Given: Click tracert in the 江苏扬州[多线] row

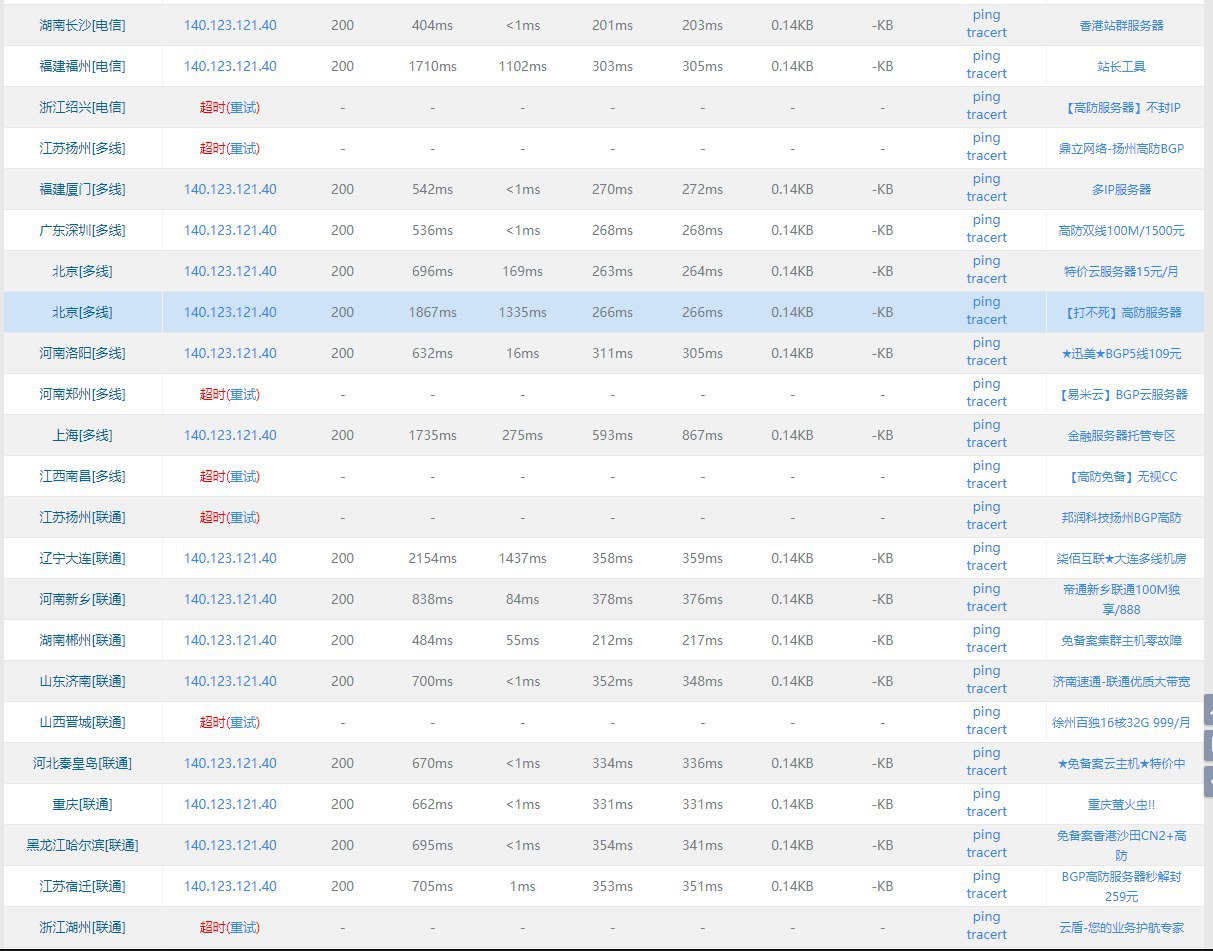Looking at the screenshot, I should tap(986, 156).
